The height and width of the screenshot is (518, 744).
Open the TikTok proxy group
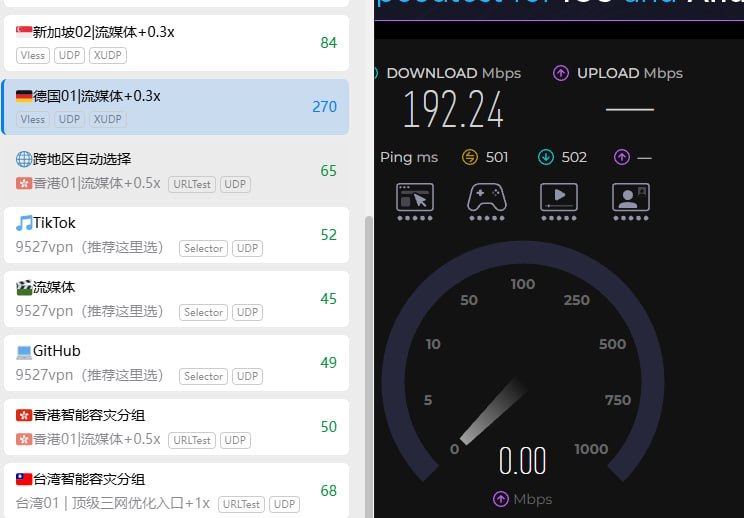coord(176,235)
